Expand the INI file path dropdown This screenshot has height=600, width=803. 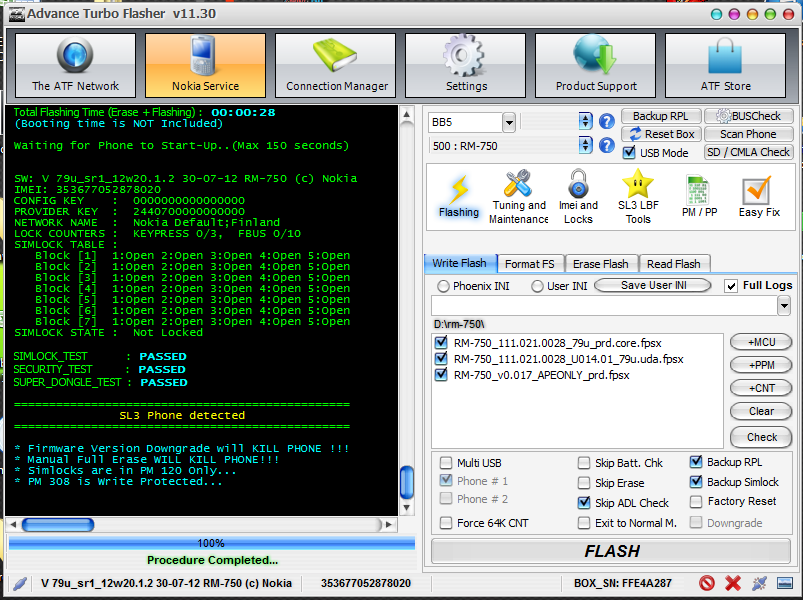[784, 306]
